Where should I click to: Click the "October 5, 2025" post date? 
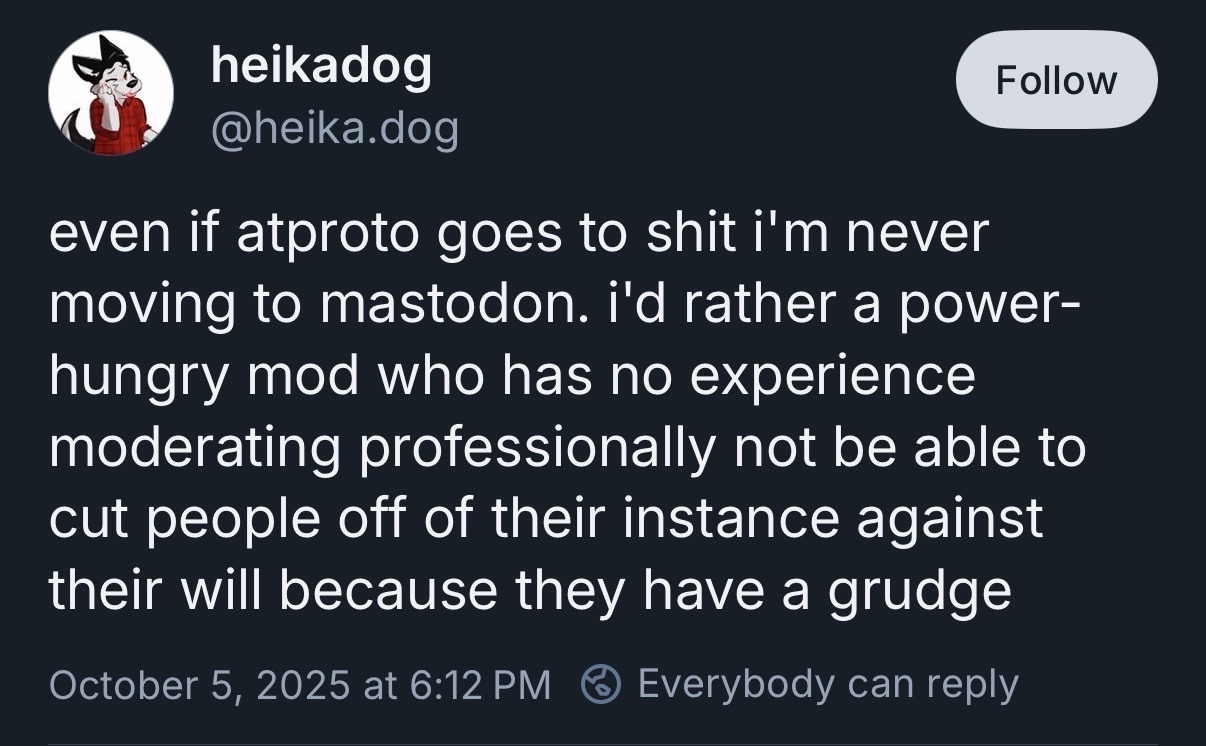coord(198,685)
